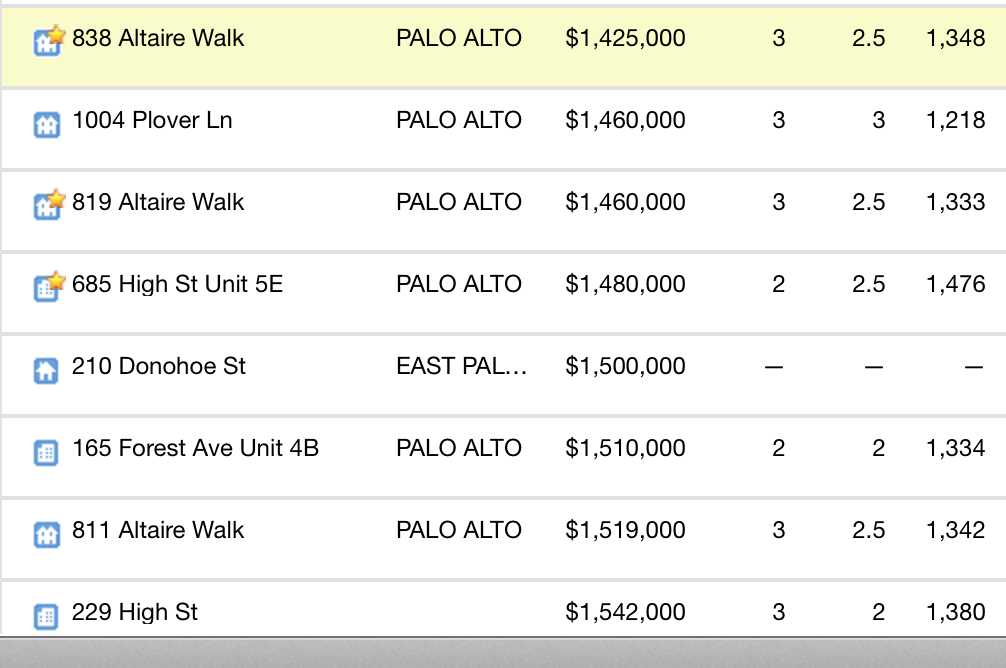Click the truncated EAST PAL... city cell
Screen dimensions: 1006x668
click(x=461, y=366)
